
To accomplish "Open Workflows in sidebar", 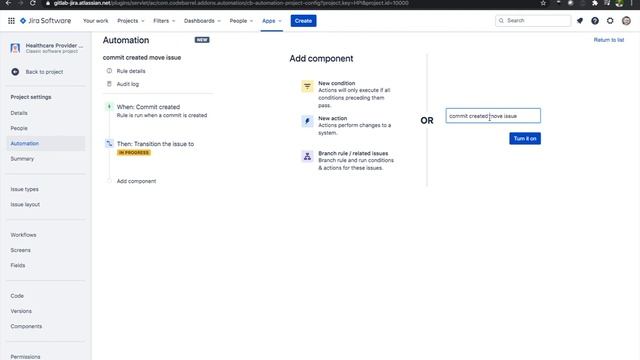I will pos(23,235).
